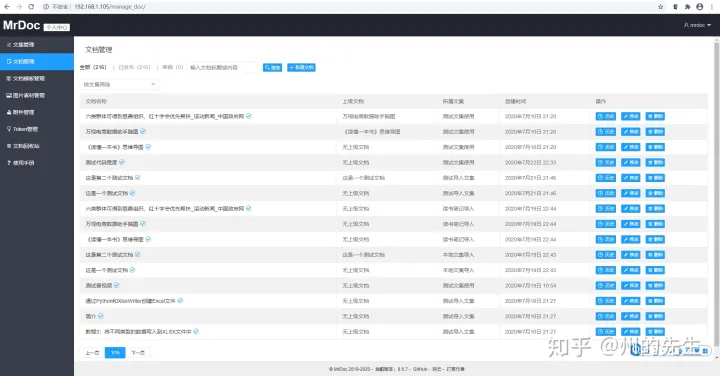Edit the 教程3 document
720x376 pixels.
coord(630,331)
